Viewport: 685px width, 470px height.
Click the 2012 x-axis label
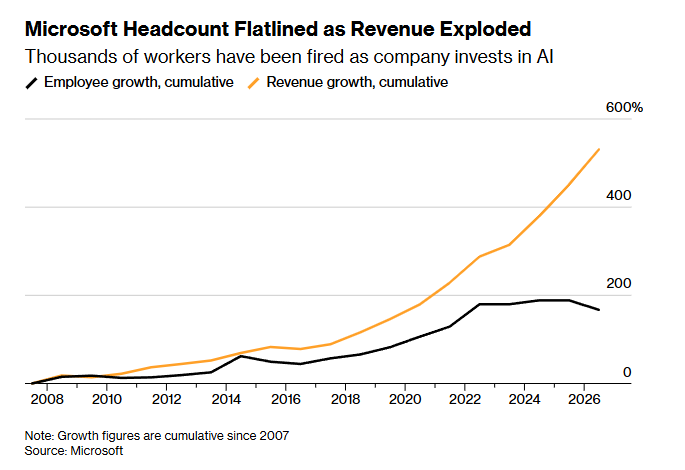click(166, 399)
